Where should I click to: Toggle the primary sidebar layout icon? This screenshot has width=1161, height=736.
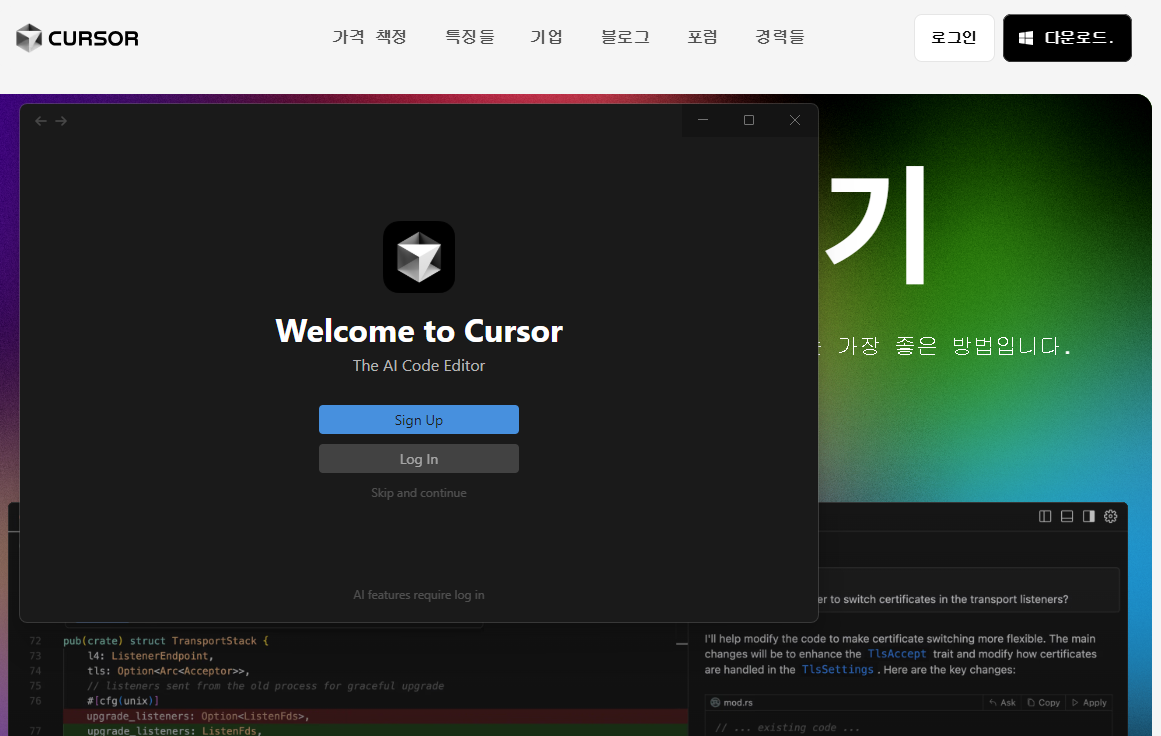1045,516
